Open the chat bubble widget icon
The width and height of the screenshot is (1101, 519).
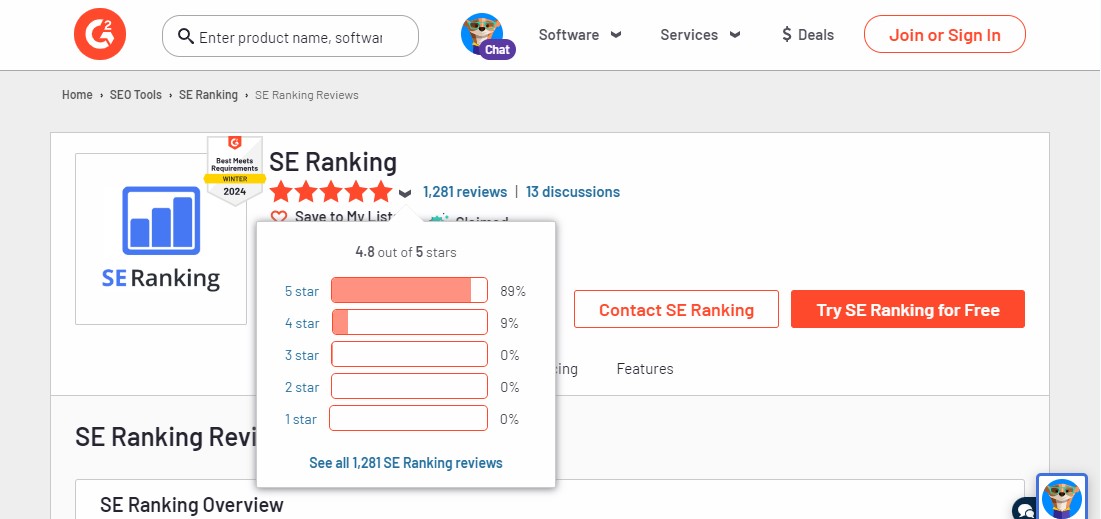[x=1024, y=508]
